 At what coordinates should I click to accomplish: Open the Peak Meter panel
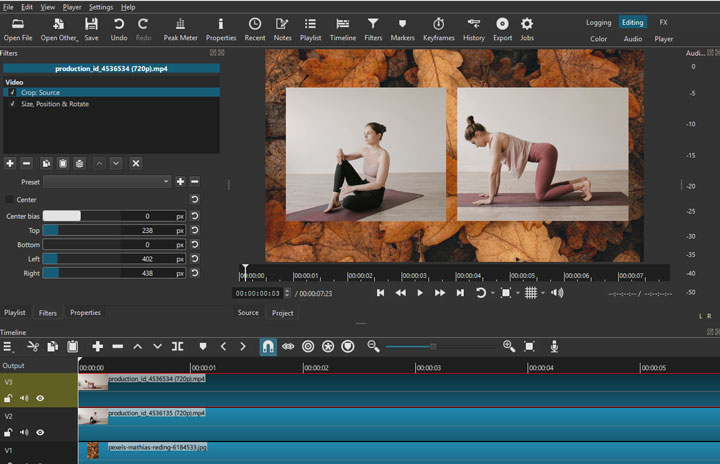coord(180,28)
